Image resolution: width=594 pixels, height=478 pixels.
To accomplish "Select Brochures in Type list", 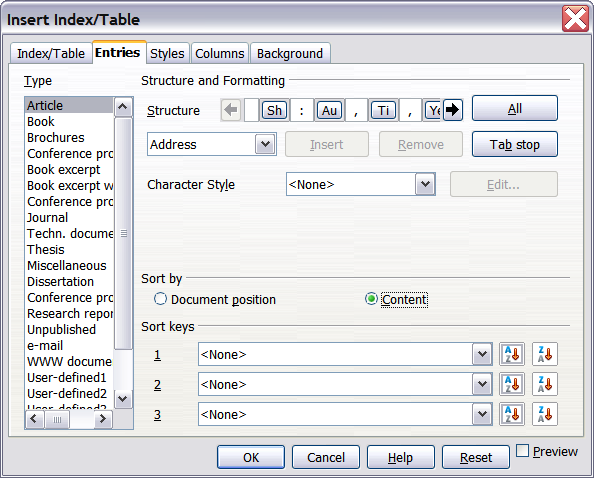I will click(x=69, y=137).
